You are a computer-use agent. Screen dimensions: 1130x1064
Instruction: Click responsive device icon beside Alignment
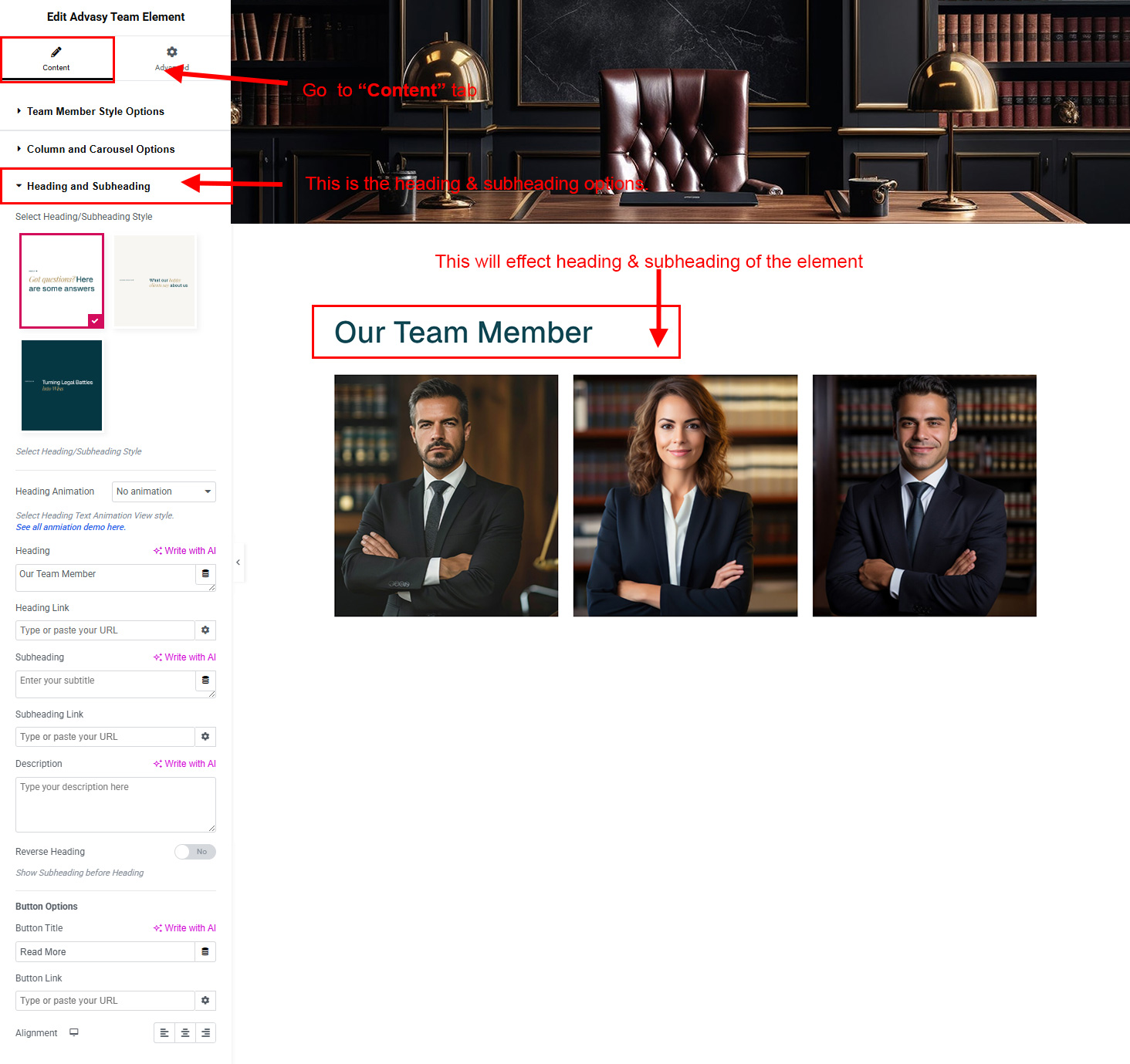(x=74, y=1033)
